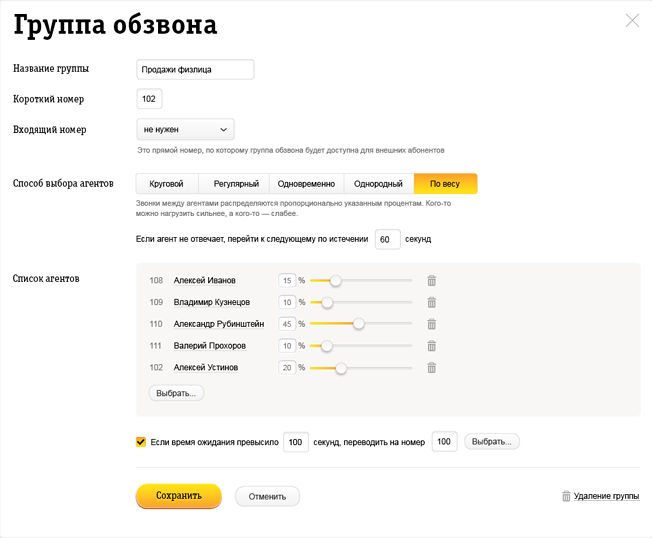Viewport: 652px width, 538px height.
Task: Select the Круговой selection method
Action: (x=166, y=184)
